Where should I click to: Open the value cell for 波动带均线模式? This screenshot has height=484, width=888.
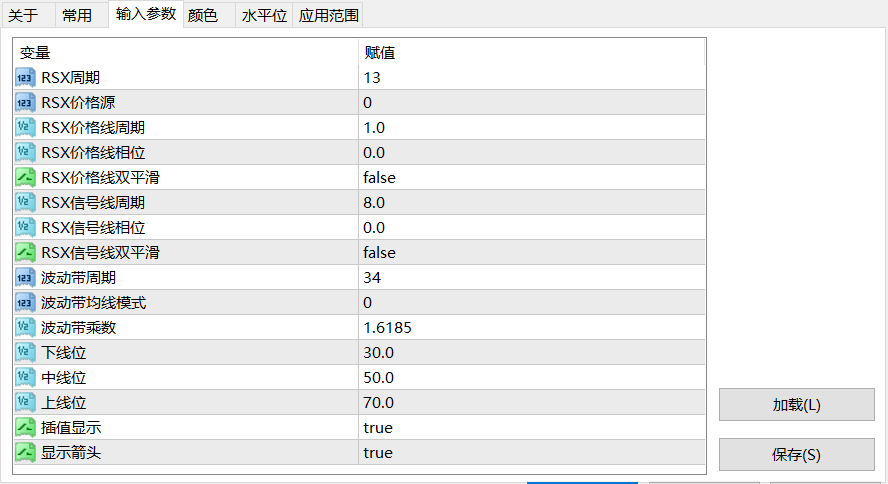(x=532, y=303)
